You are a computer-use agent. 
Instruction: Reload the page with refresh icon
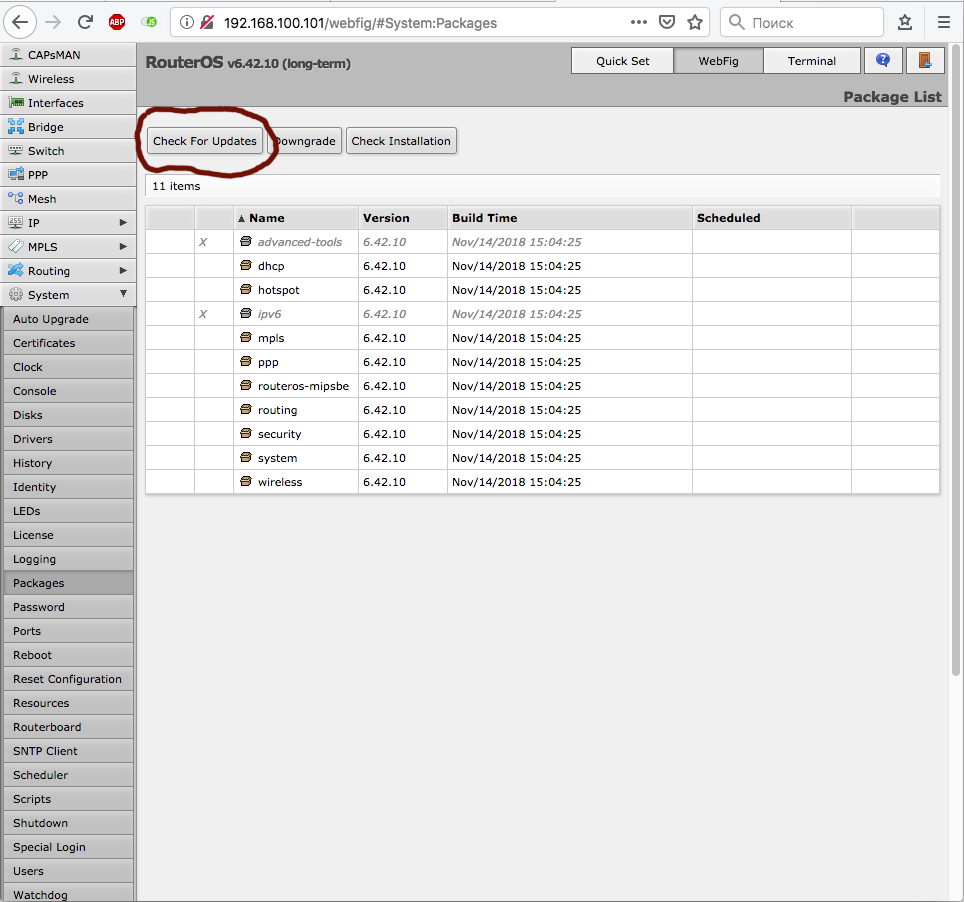click(x=85, y=23)
